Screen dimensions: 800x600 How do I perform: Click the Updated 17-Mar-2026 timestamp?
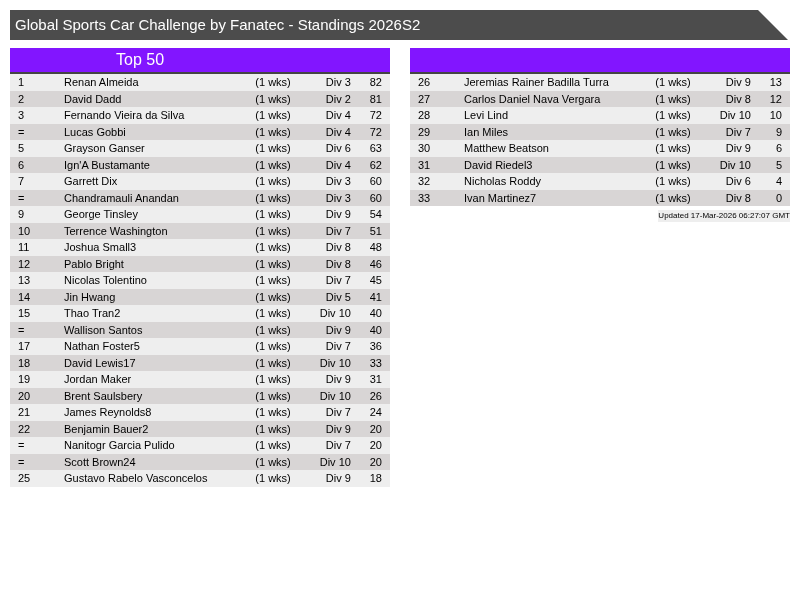tap(723, 215)
